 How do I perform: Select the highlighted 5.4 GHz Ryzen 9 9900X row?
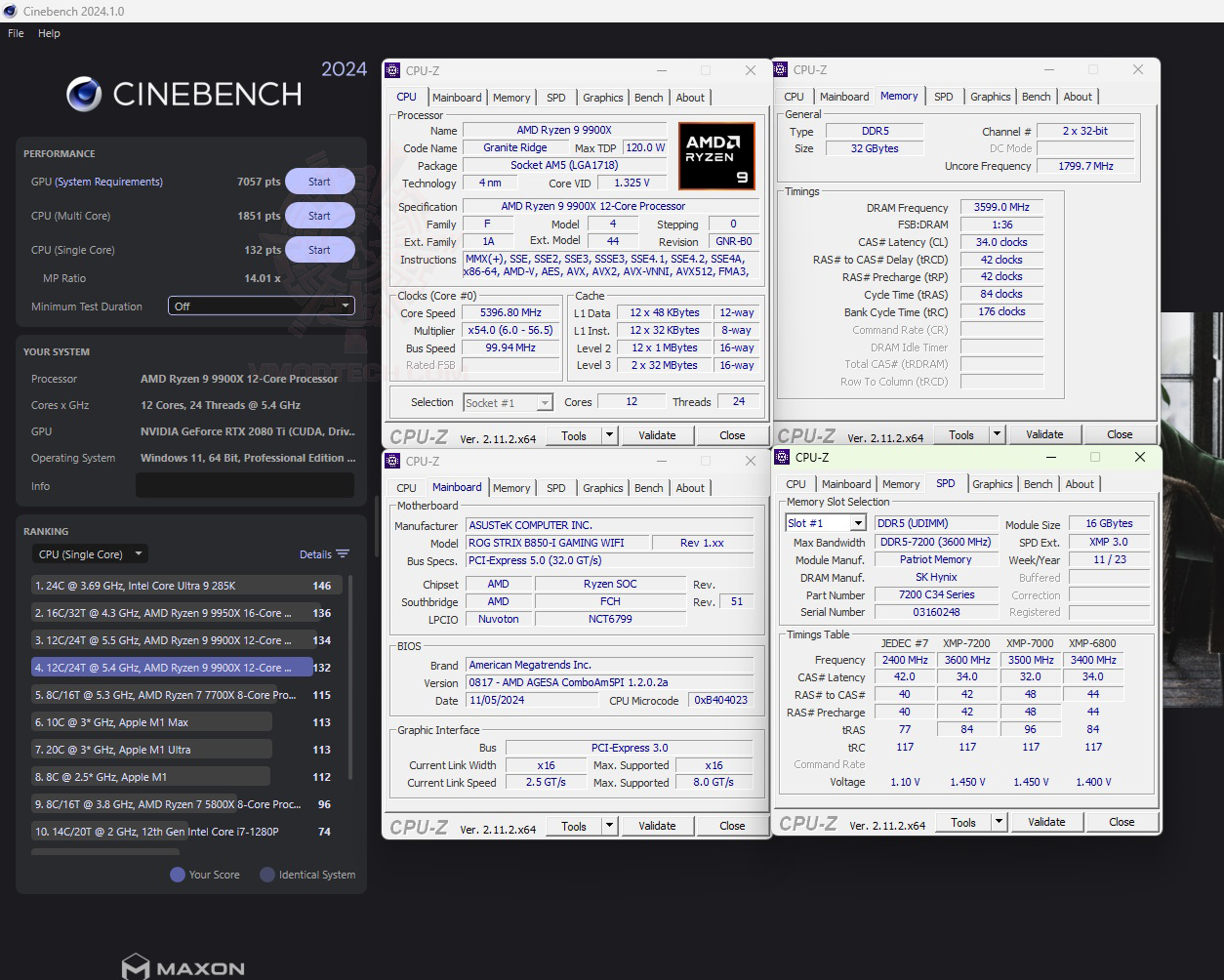point(183,668)
